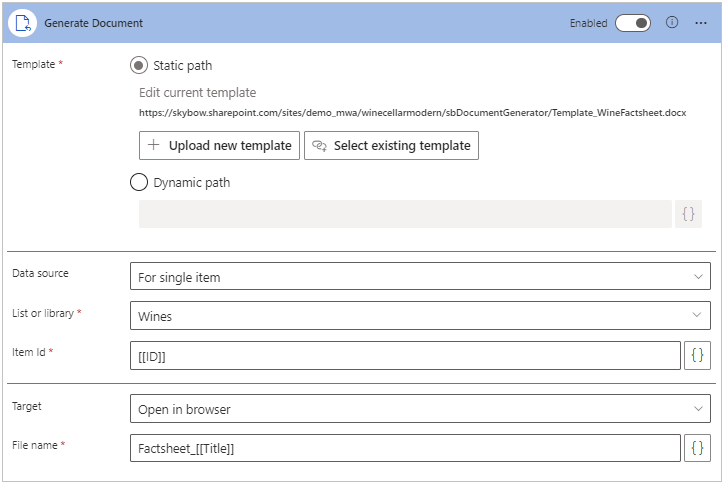
Task: Open expression builder for File name
Action: coord(697,448)
